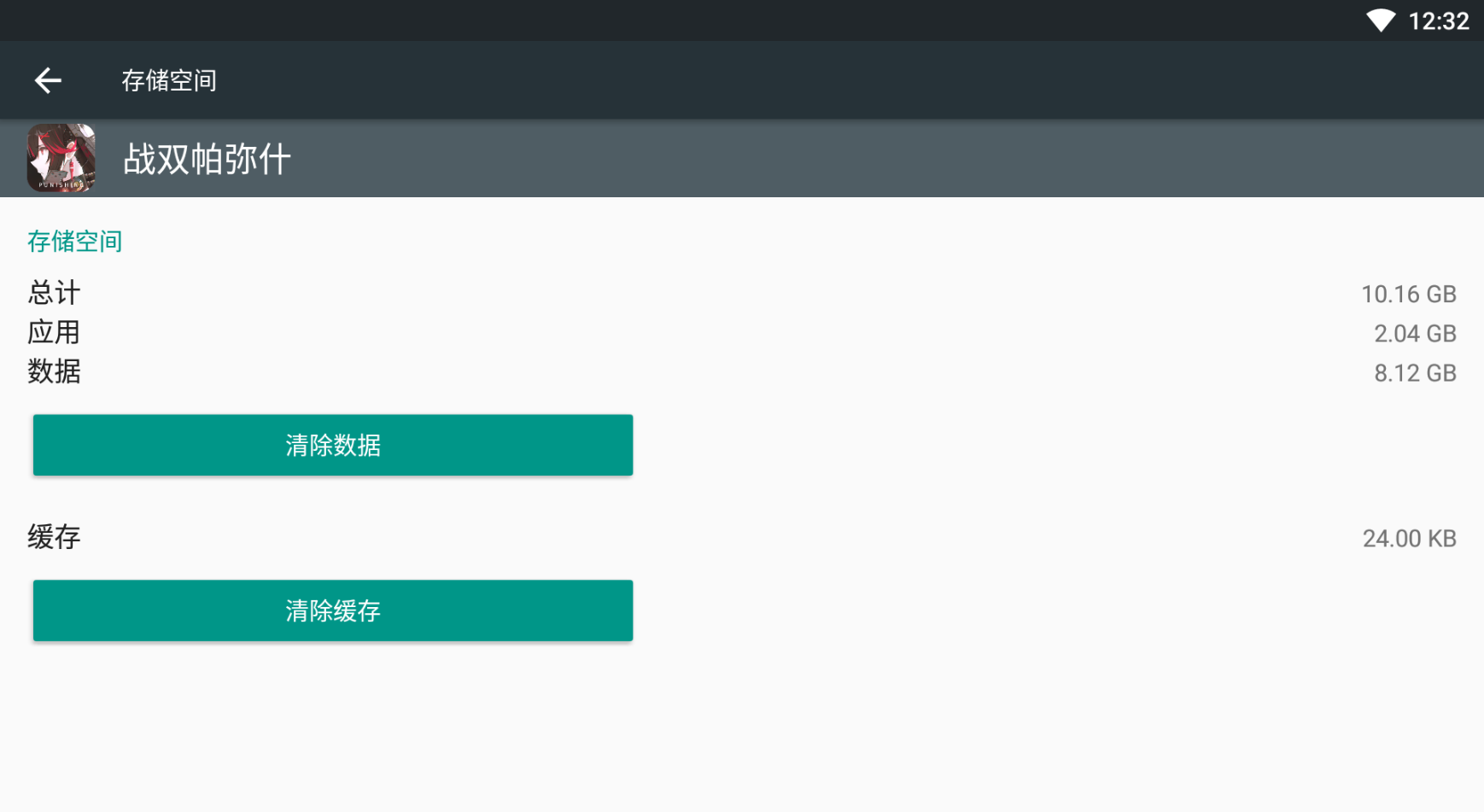Click the 战双帕弥什 app name
The image size is (1484, 812).
[207, 159]
